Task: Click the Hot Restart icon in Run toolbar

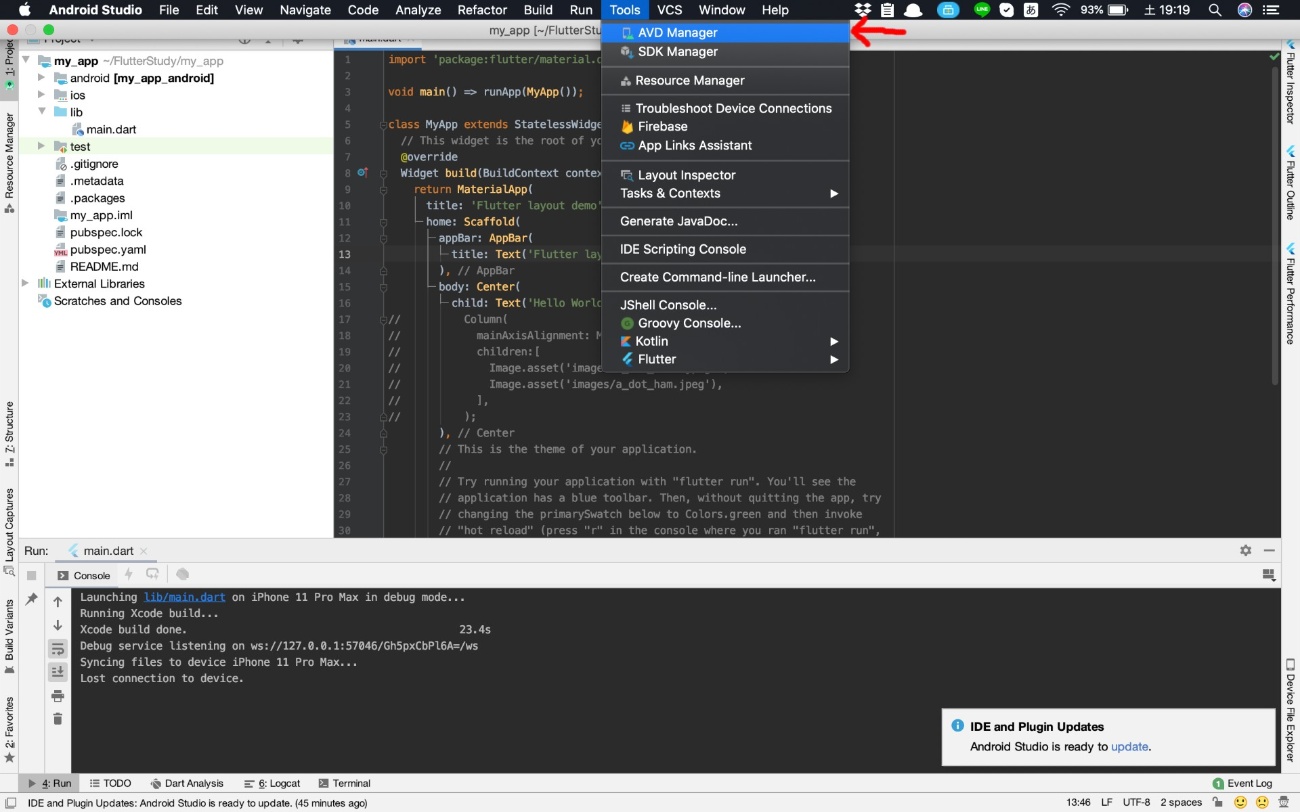Action: click(152, 574)
